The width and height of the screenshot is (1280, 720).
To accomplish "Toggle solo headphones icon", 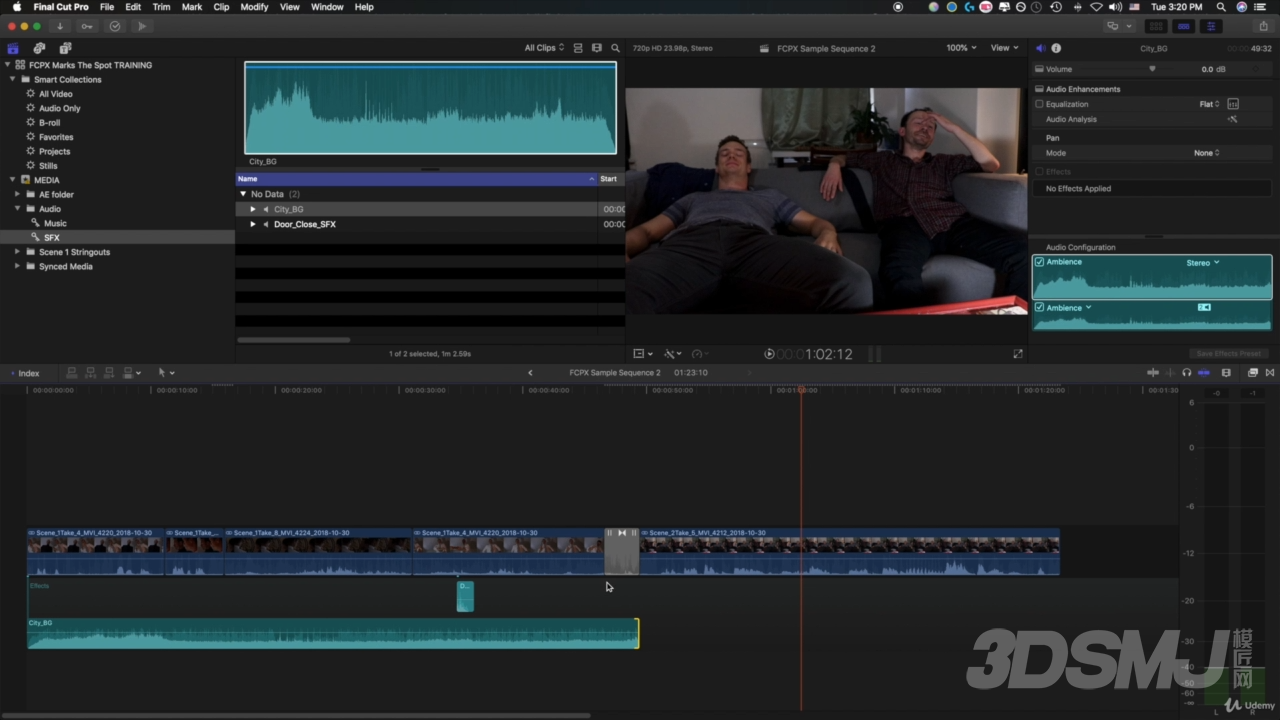I will [1186, 373].
